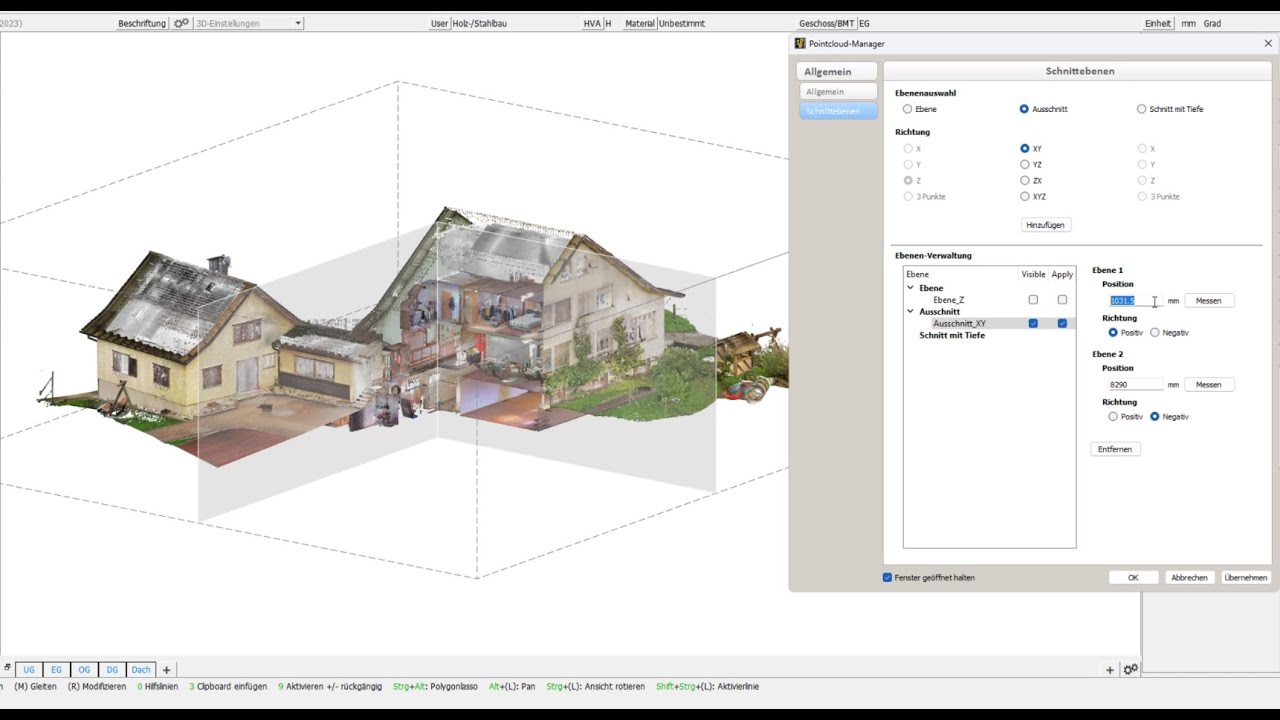Select the Ausschnitt_XY tree row

point(959,324)
